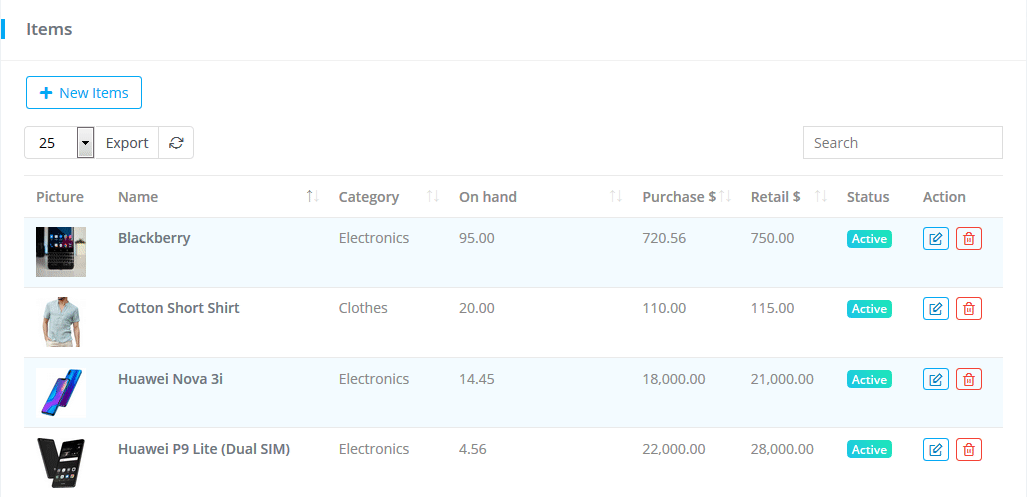Delete the Huawei Nova 3i item
1027x497 pixels.
(968, 380)
